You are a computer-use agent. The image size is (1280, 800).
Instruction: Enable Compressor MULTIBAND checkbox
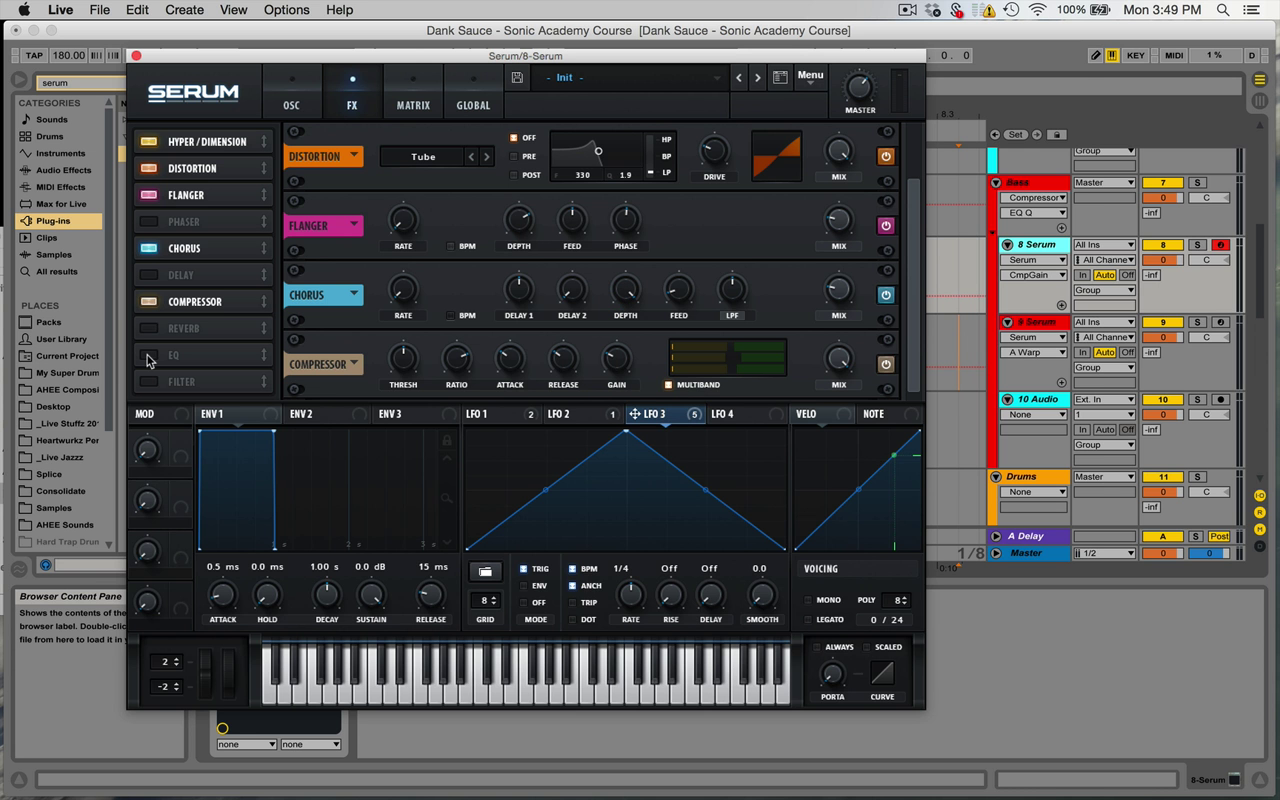[x=668, y=385]
